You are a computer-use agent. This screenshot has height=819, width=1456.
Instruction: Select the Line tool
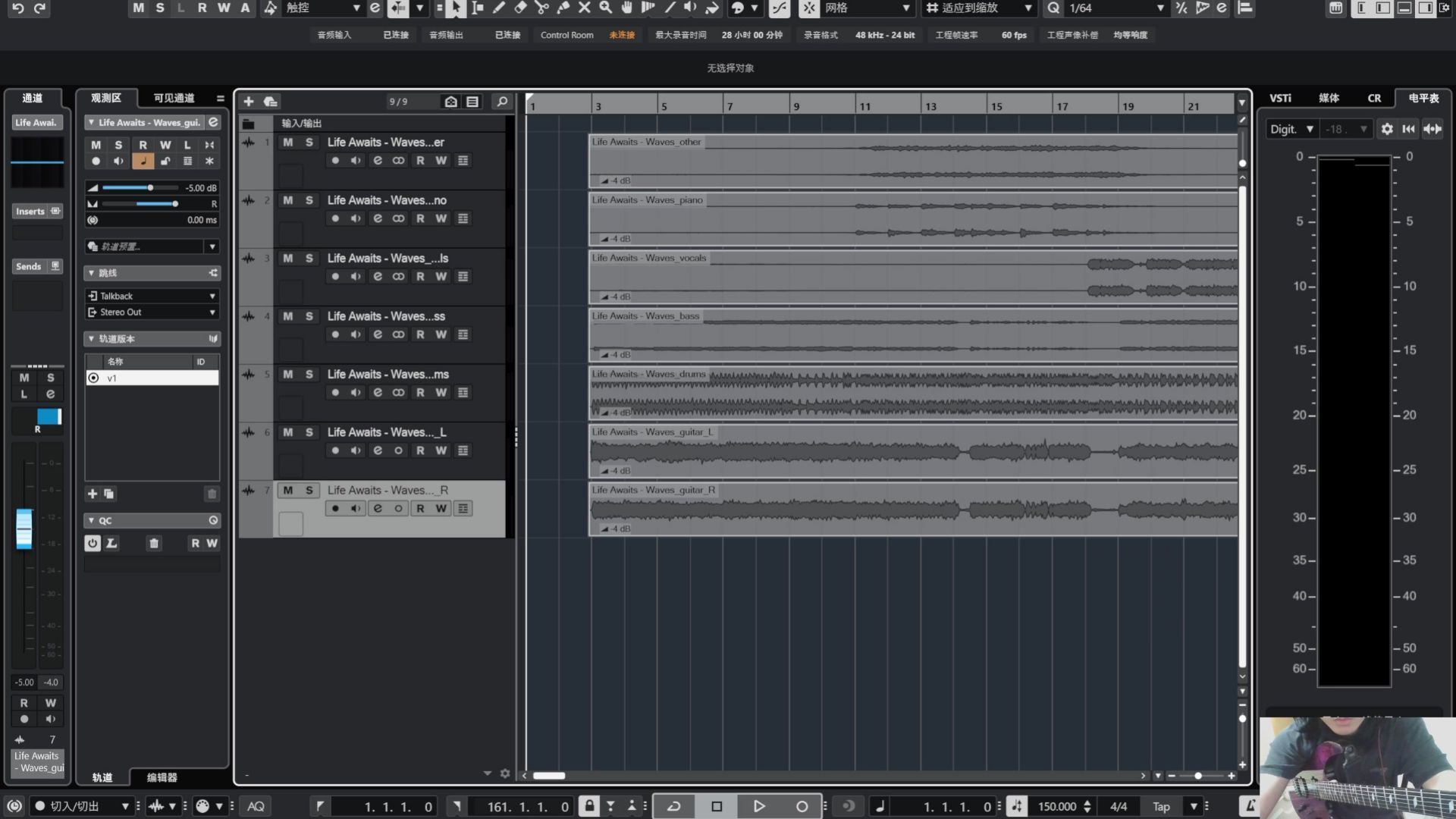click(x=670, y=8)
